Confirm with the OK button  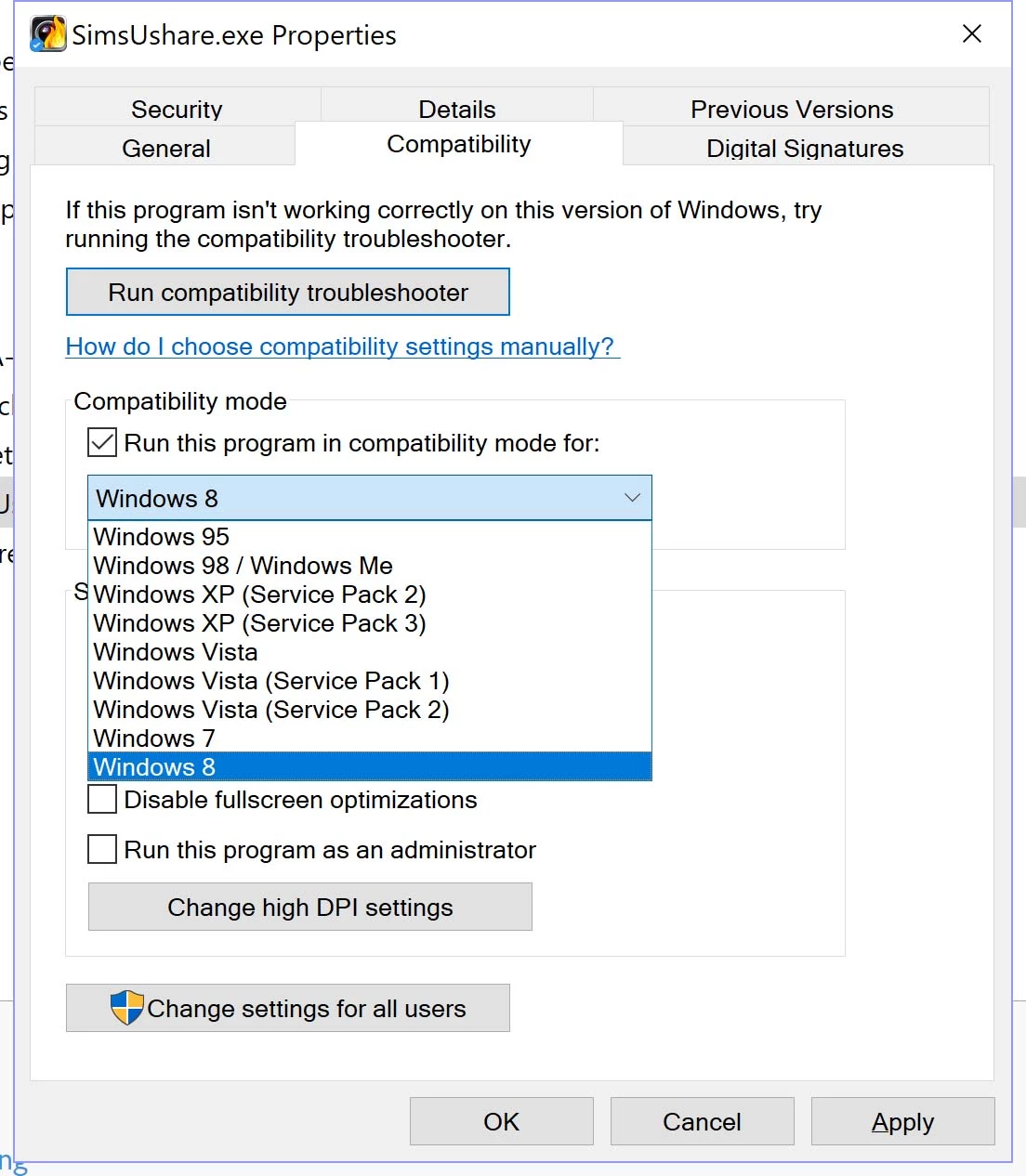pyautogui.click(x=502, y=1121)
